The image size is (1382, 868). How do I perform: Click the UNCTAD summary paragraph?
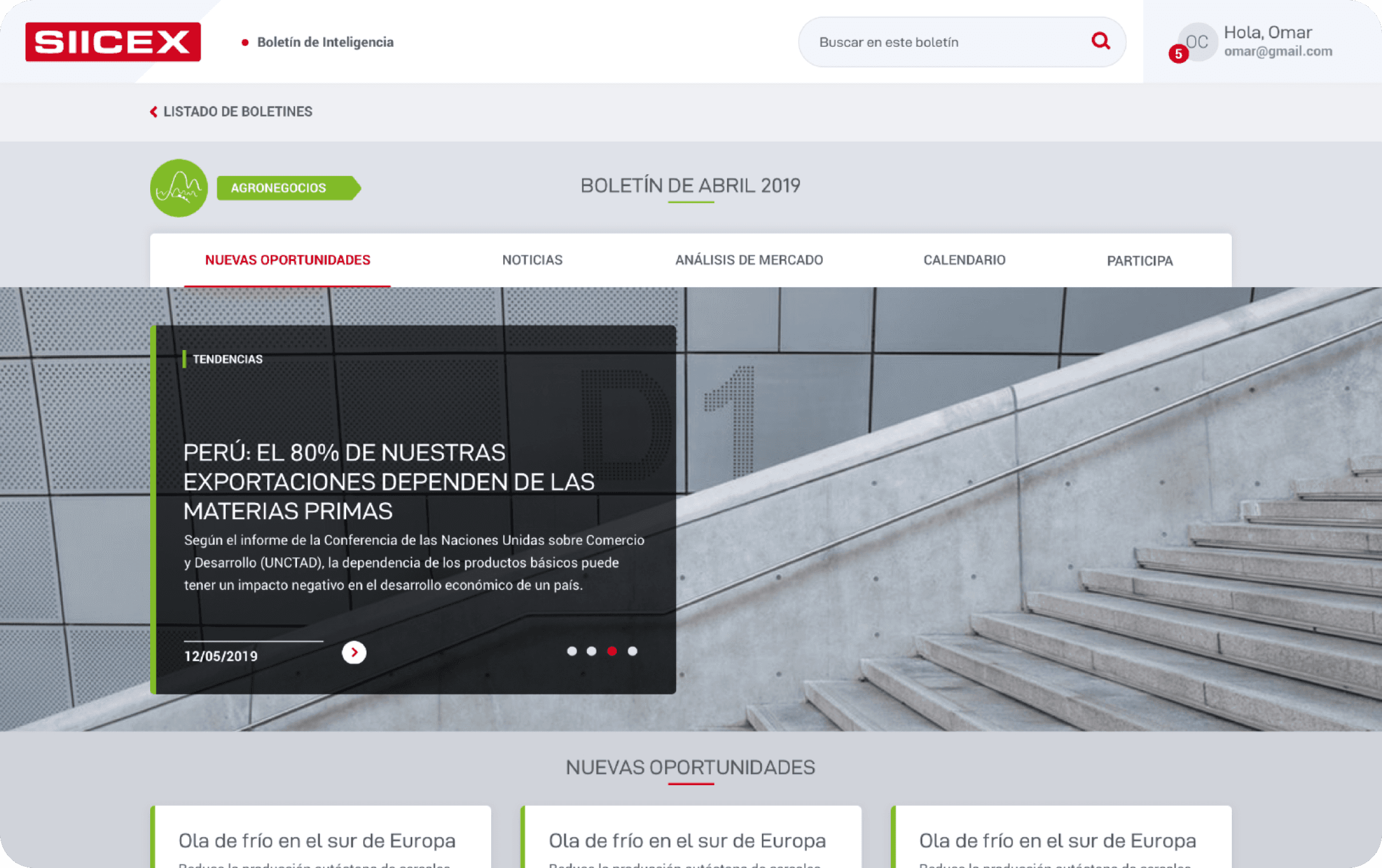[415, 562]
